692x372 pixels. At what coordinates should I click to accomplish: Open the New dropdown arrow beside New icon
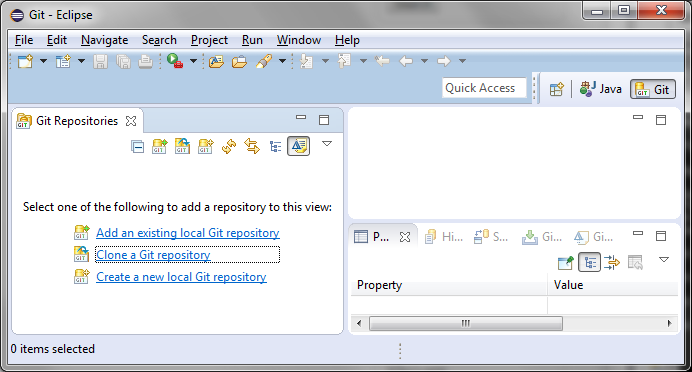click(x=43, y=61)
